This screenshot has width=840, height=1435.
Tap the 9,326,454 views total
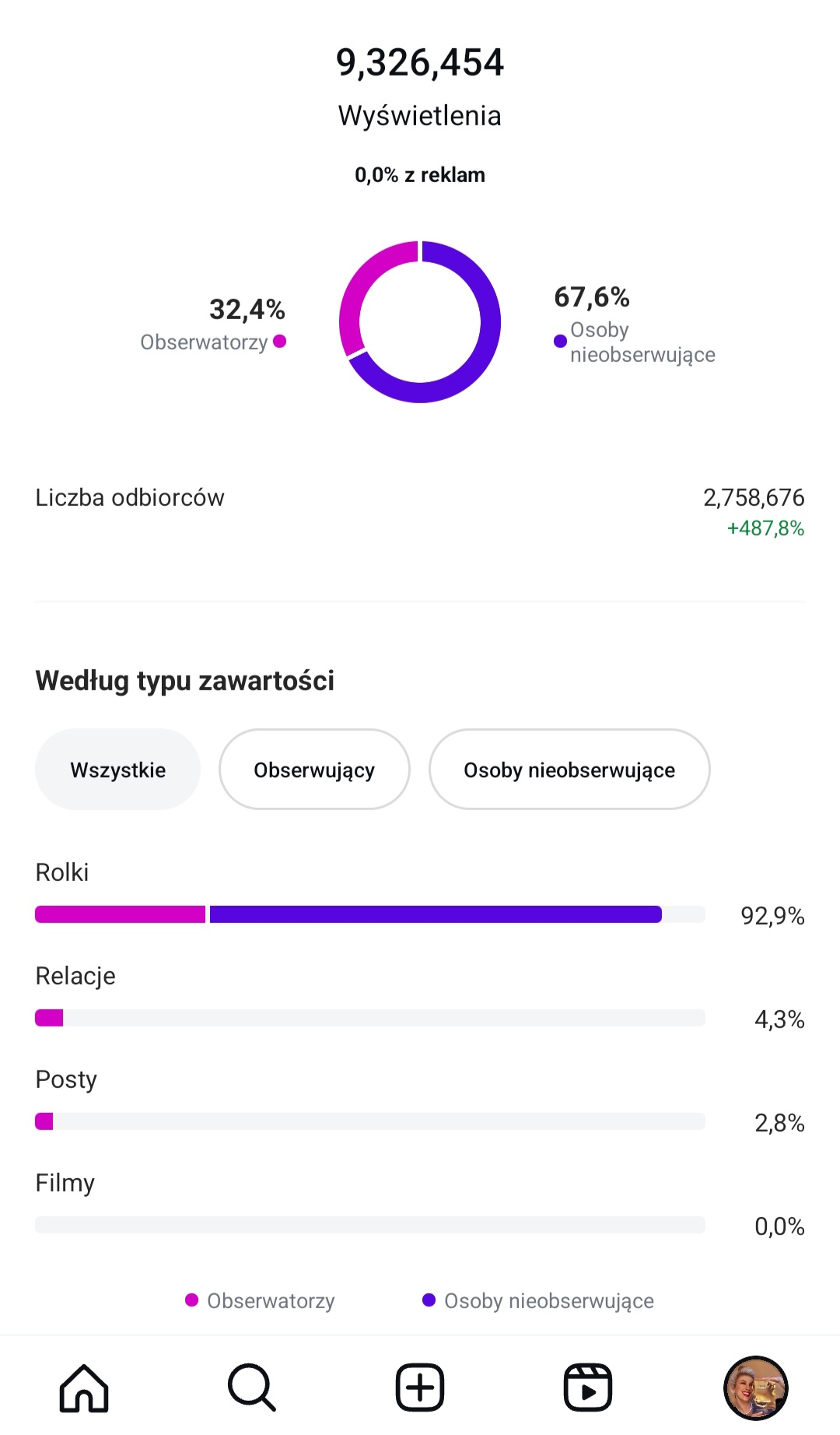point(420,63)
